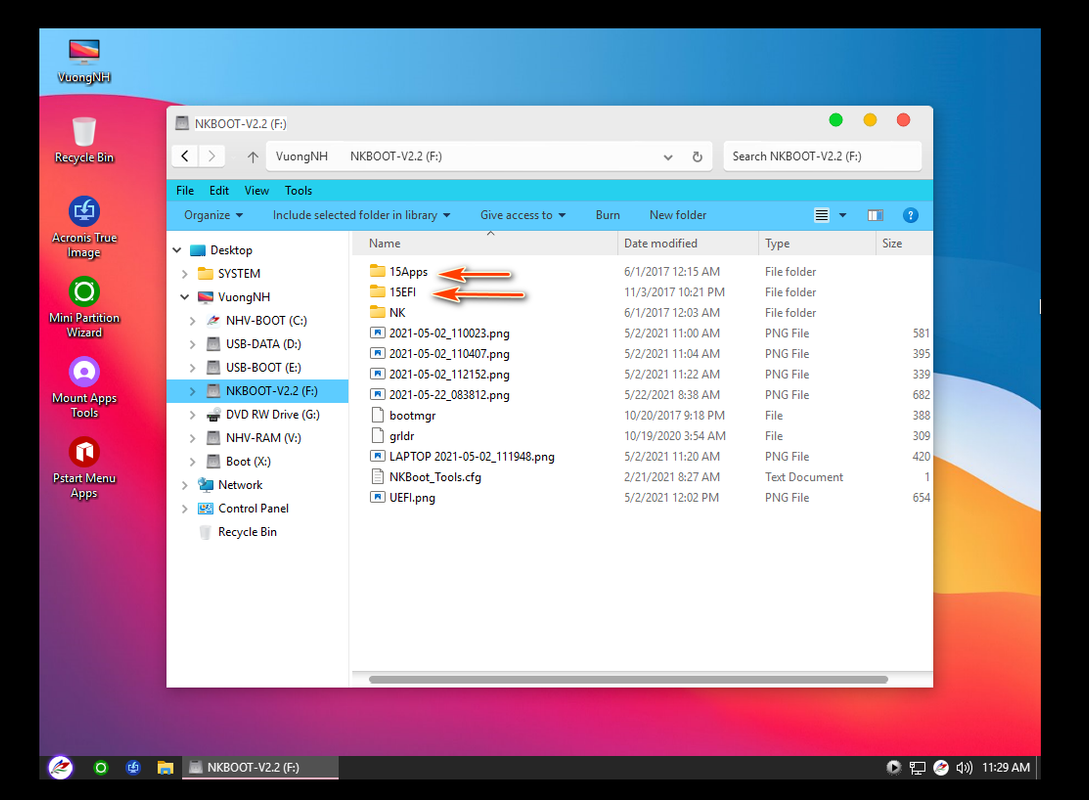Open Mini Partition Wizard taskbar icon
Image resolution: width=1089 pixels, height=800 pixels.
(101, 767)
